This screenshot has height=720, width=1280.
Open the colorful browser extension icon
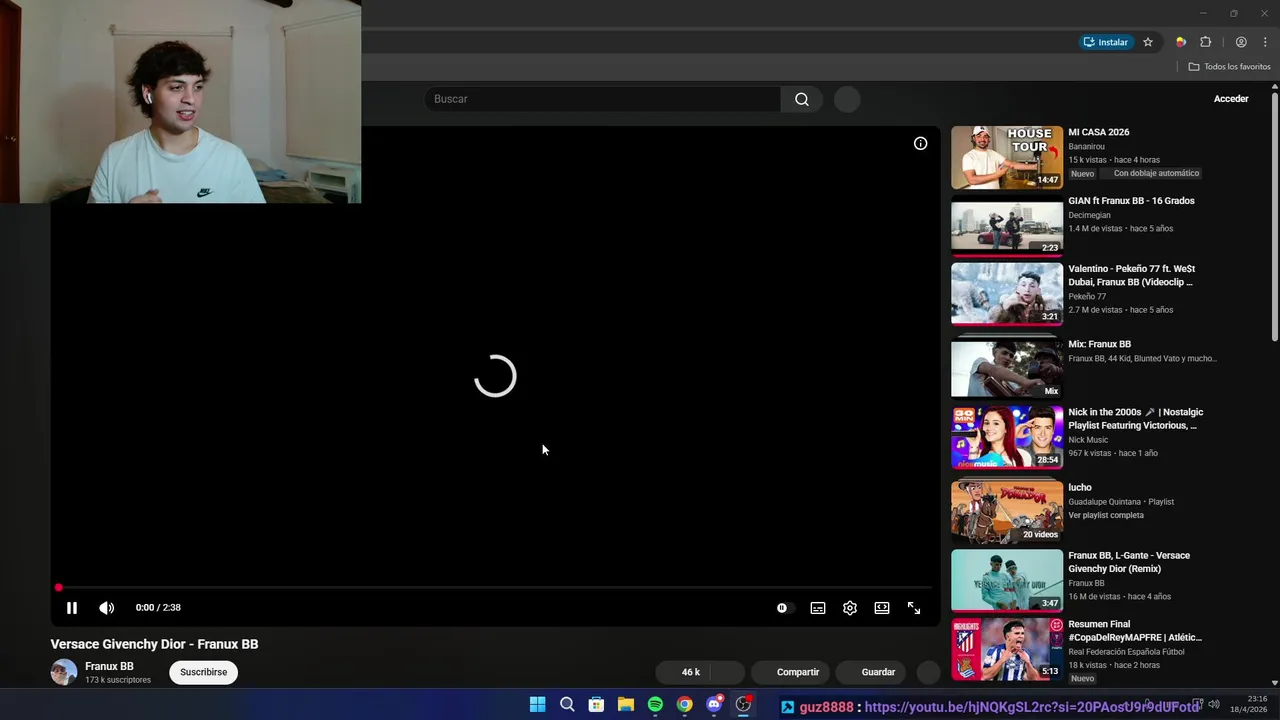[1181, 42]
